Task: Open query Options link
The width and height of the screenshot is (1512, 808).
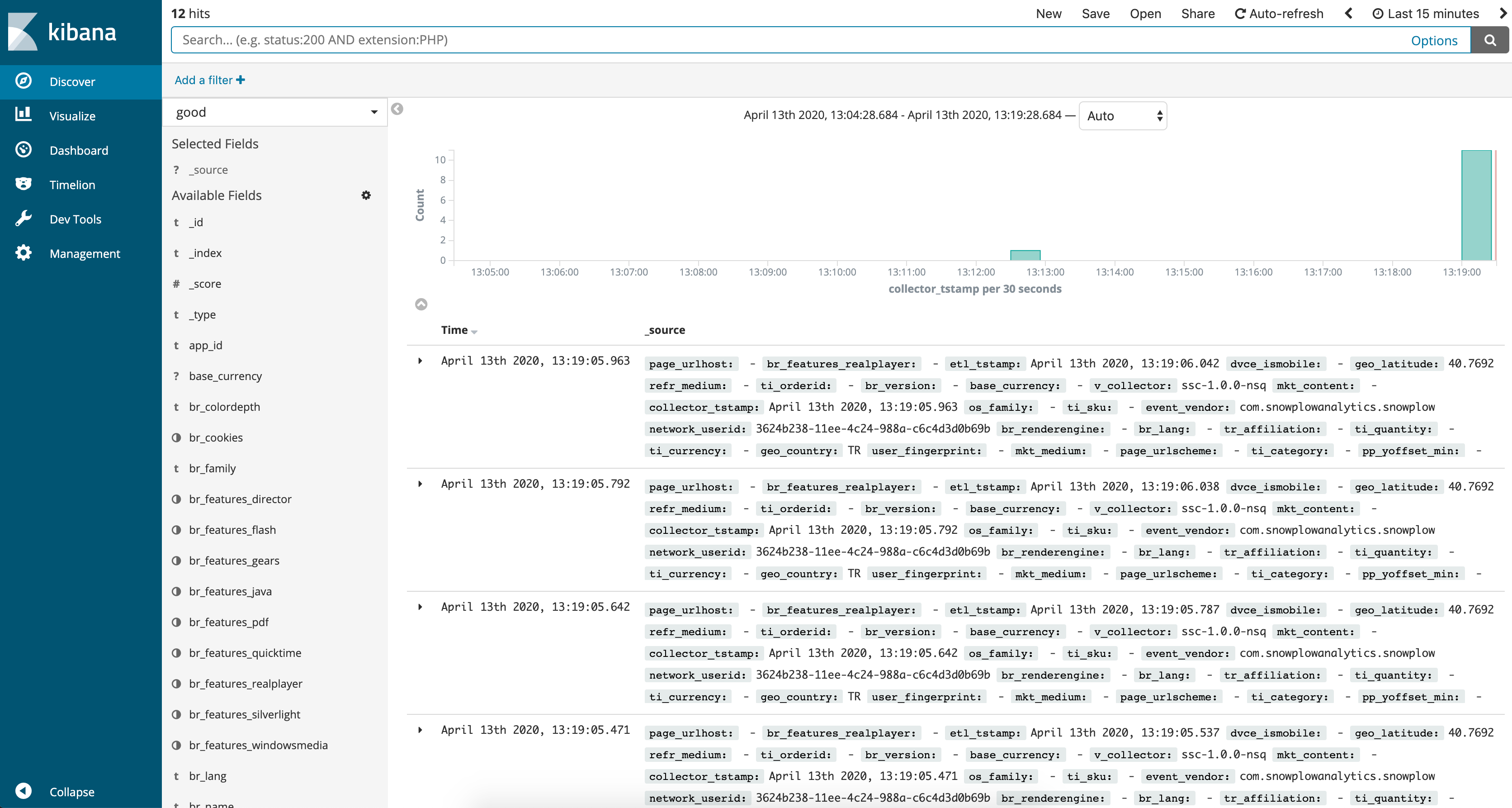Action: 1433,41
